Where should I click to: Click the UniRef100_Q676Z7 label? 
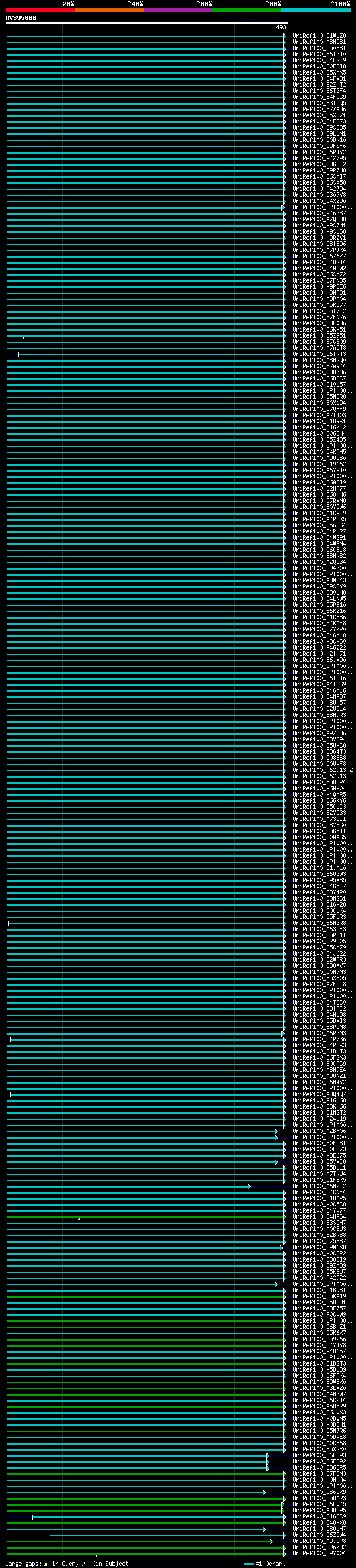pyautogui.click(x=319, y=256)
